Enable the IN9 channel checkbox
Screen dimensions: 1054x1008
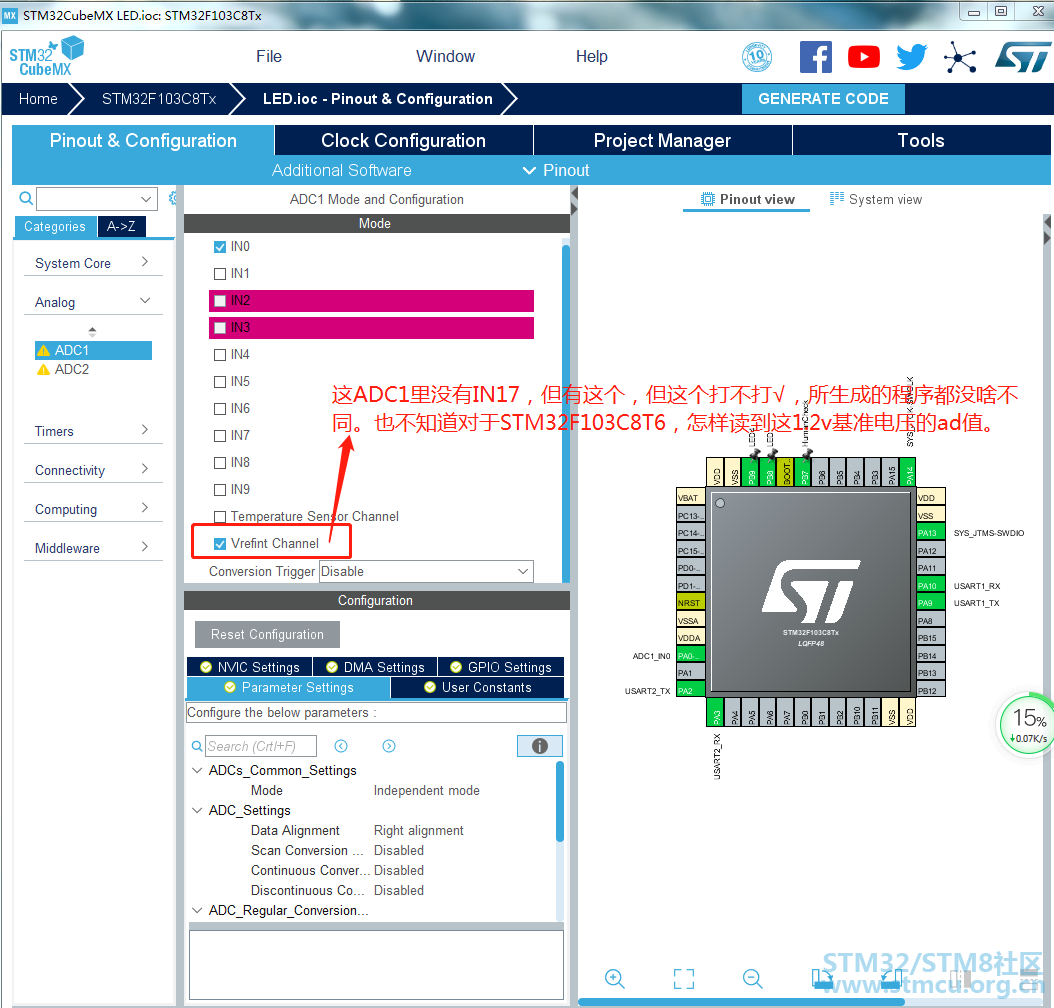click(x=220, y=489)
